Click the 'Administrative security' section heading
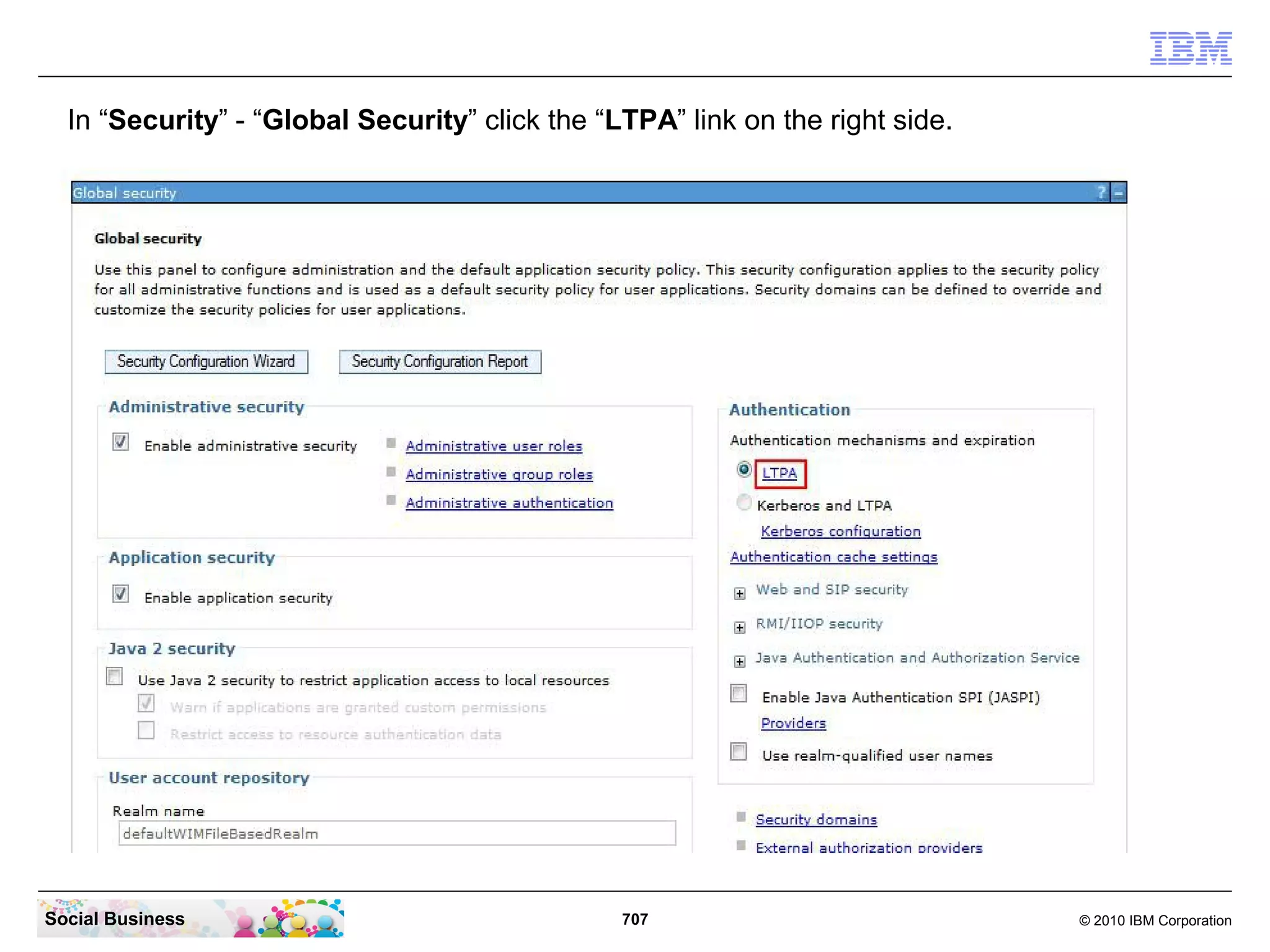1270x952 pixels. point(206,407)
